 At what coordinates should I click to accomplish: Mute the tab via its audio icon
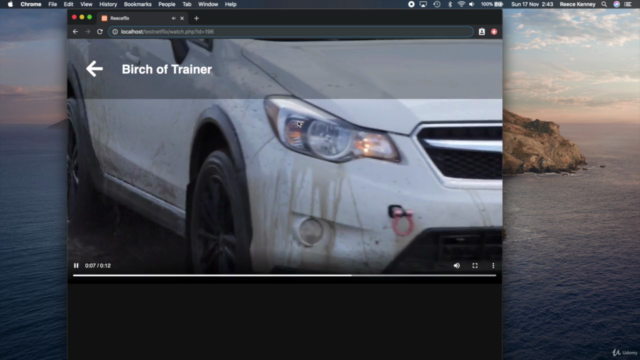174,18
